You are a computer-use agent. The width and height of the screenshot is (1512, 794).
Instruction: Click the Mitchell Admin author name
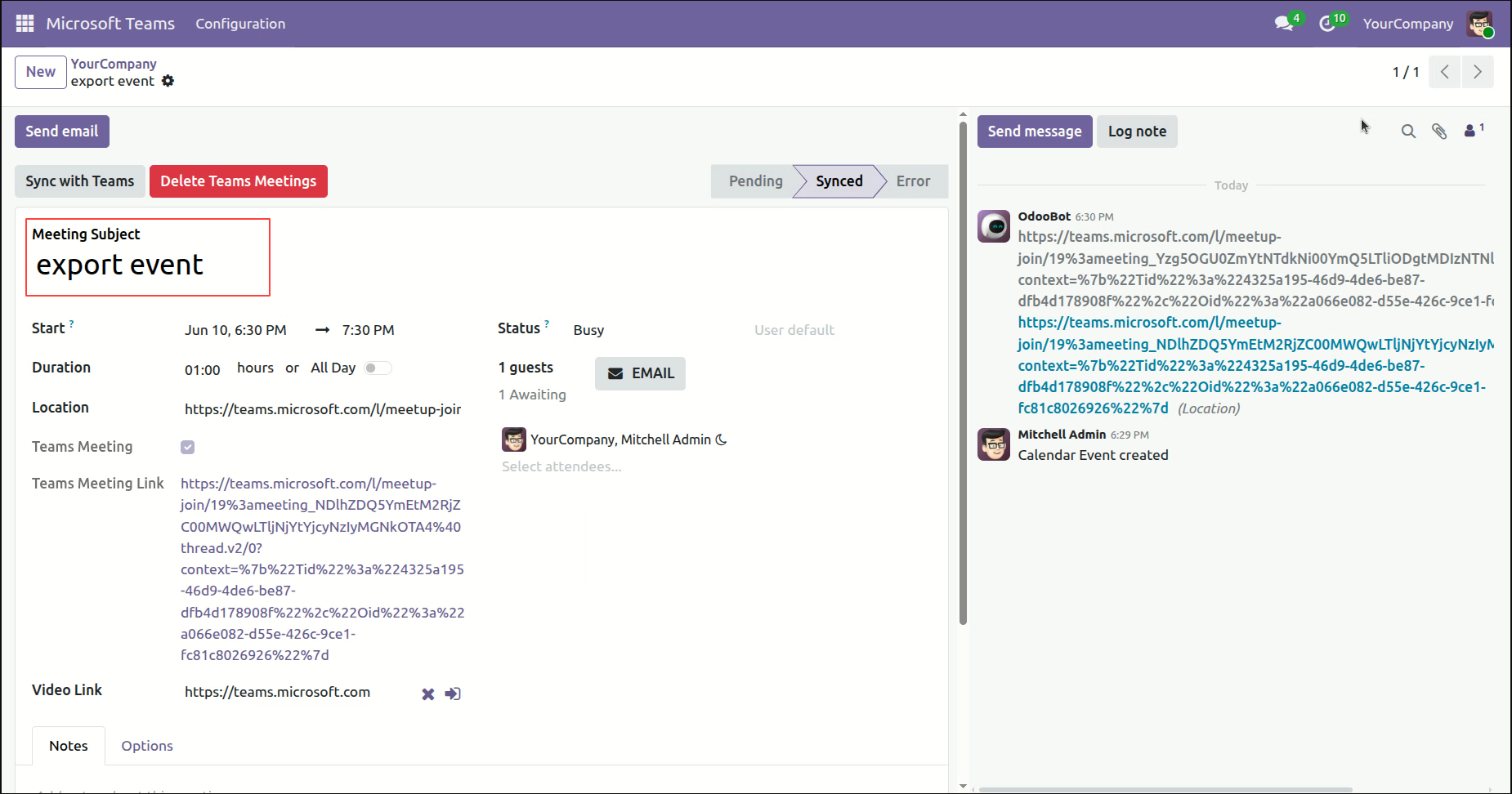click(x=1062, y=435)
